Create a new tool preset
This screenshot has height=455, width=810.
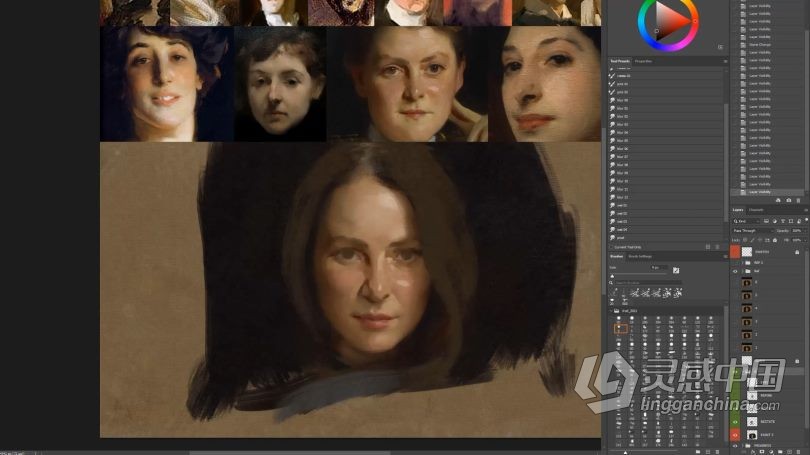(x=708, y=247)
